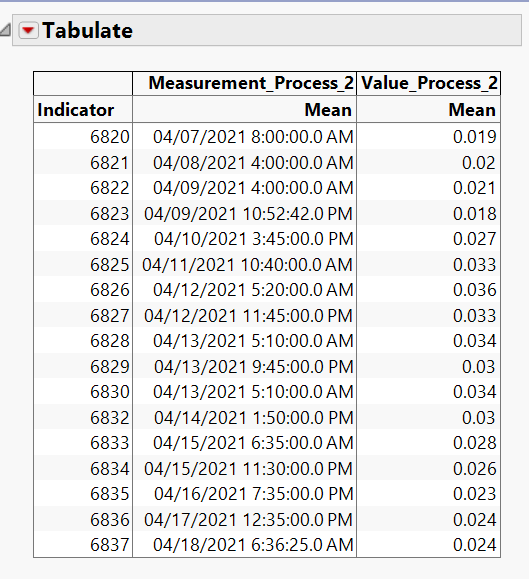Click value cell 0.026
Screen dimensions: 529x579
click(474, 469)
